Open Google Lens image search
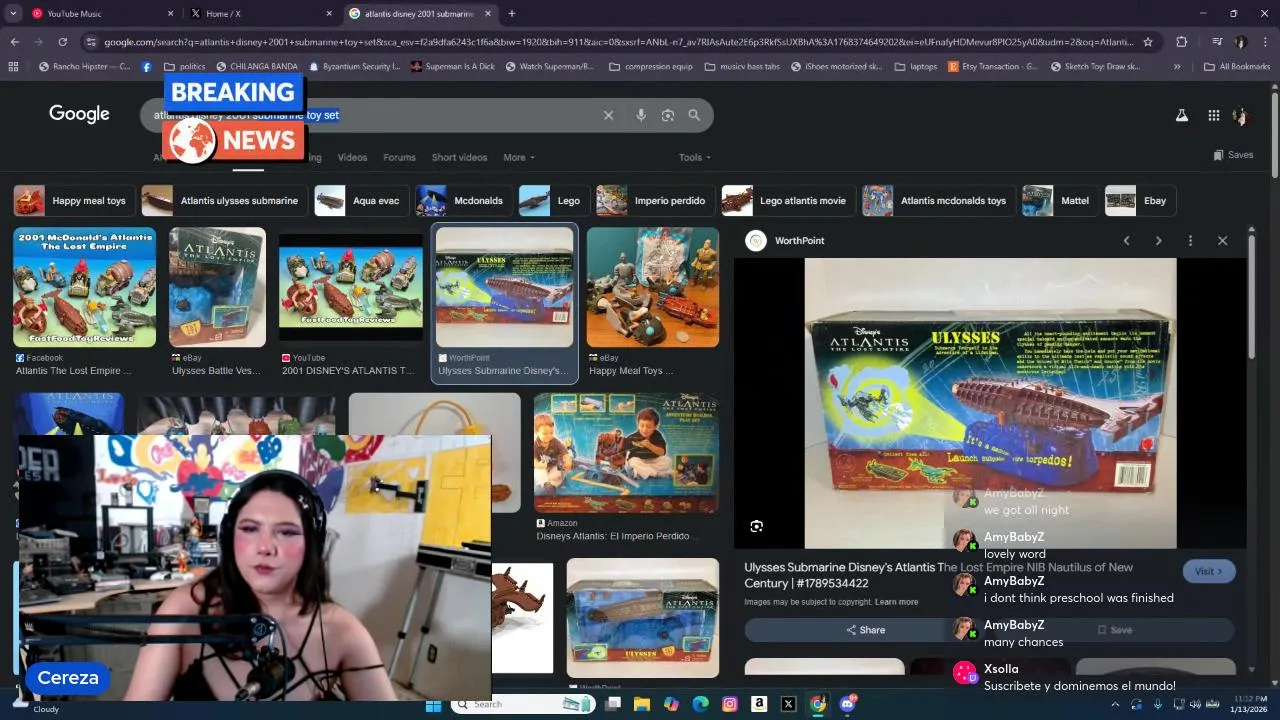 pos(668,115)
